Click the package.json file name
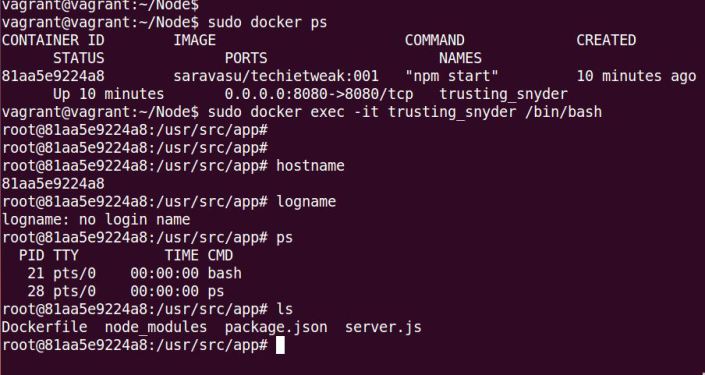Image resolution: width=705 pixels, height=375 pixels. (276, 327)
